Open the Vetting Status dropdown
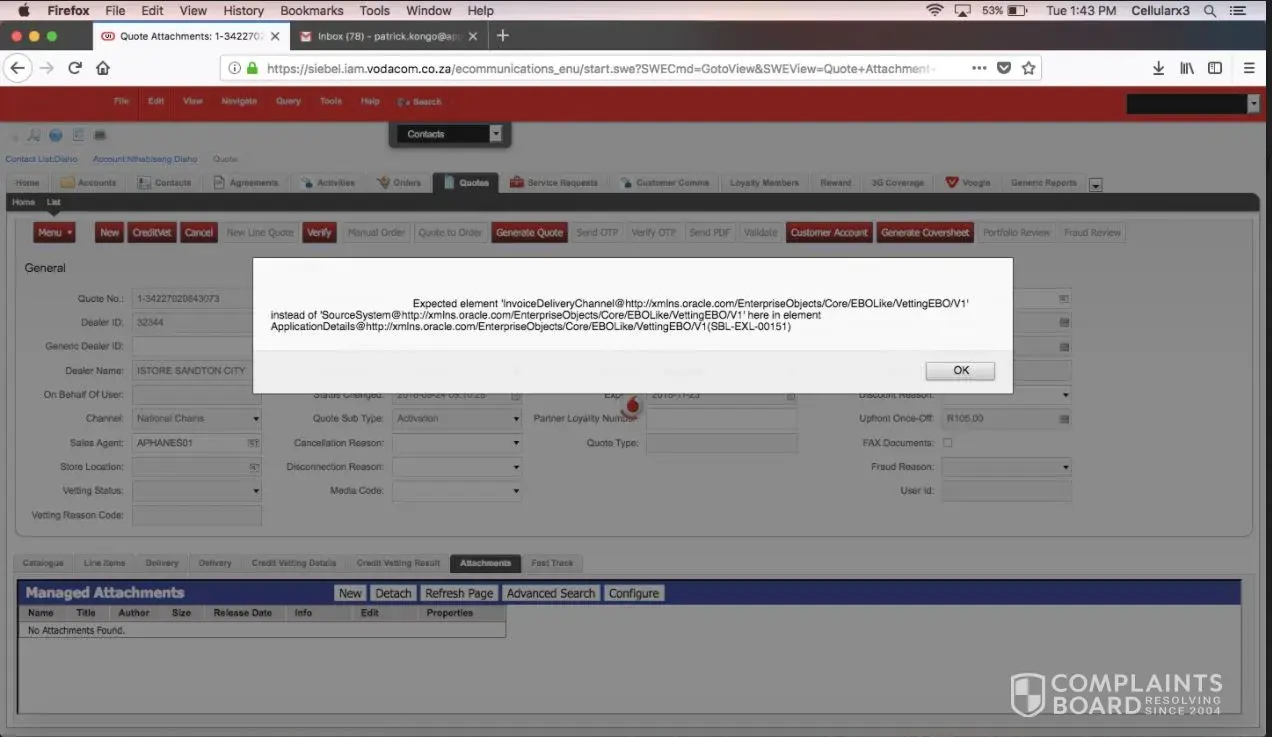 [x=256, y=491]
